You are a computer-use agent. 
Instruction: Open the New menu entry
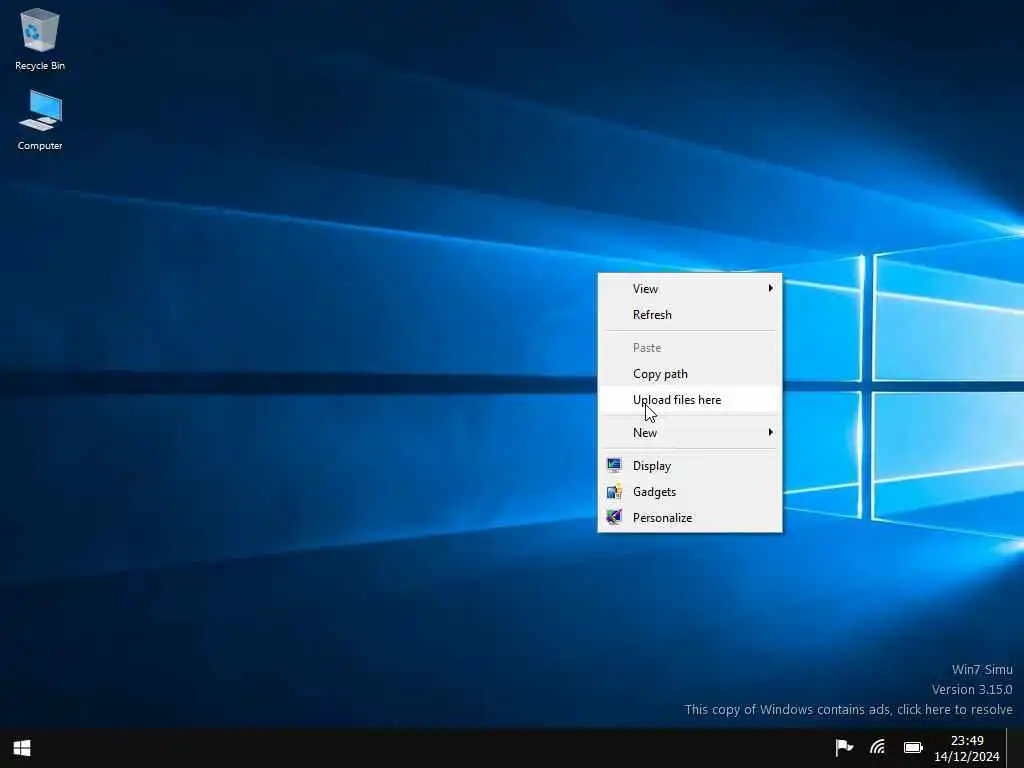click(690, 432)
